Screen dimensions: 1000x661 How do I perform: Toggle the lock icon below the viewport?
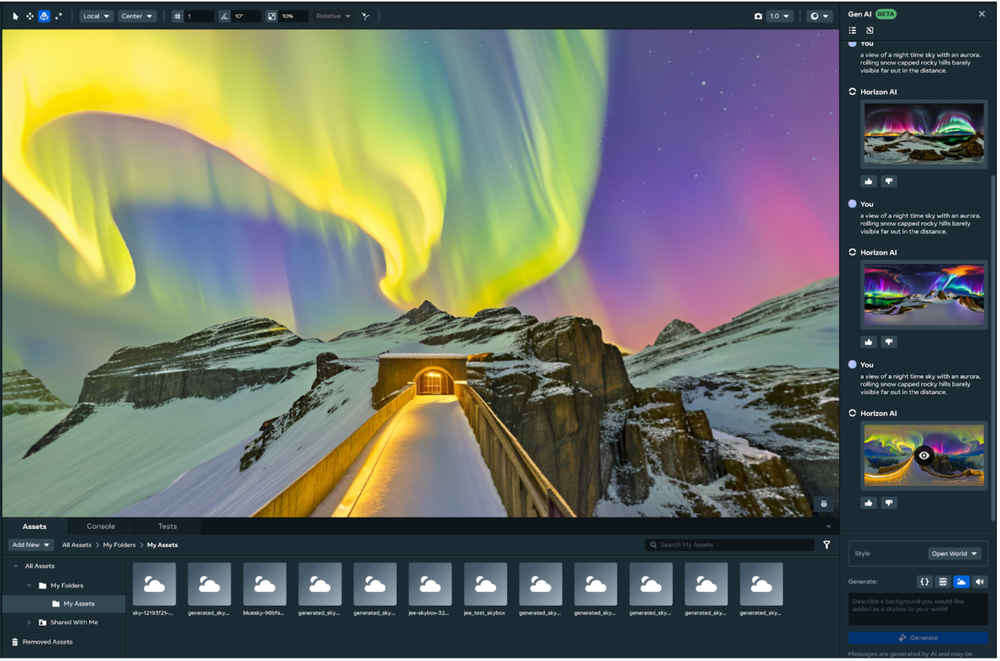[826, 503]
